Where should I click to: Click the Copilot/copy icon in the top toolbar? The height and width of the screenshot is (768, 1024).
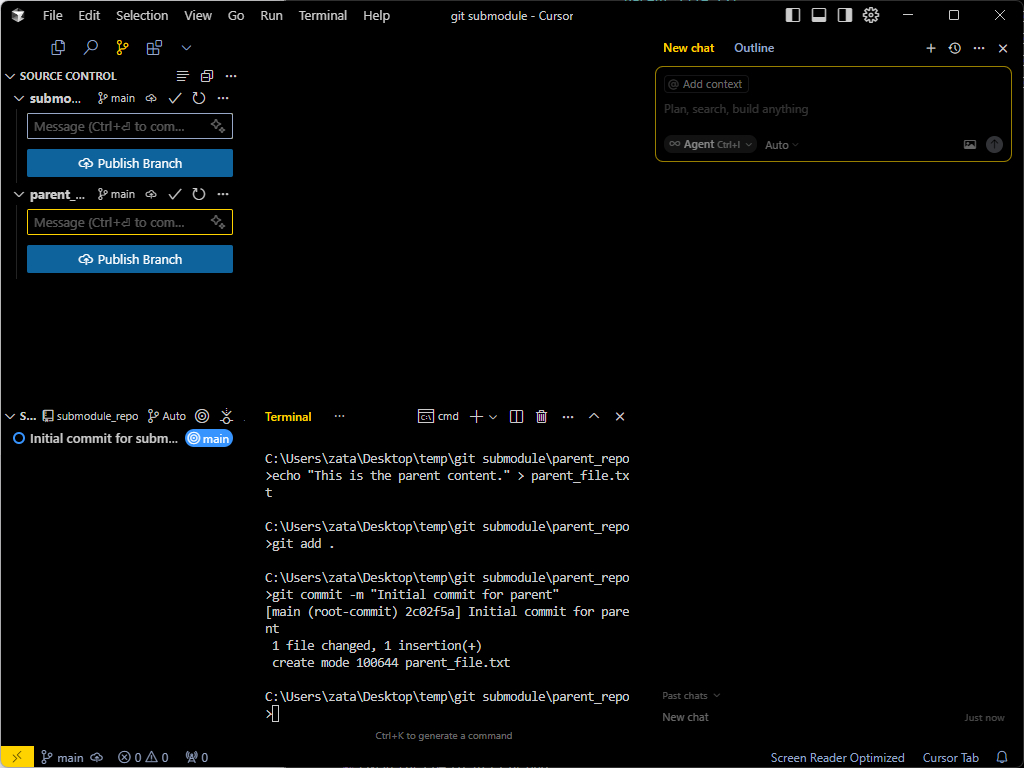[x=58, y=47]
